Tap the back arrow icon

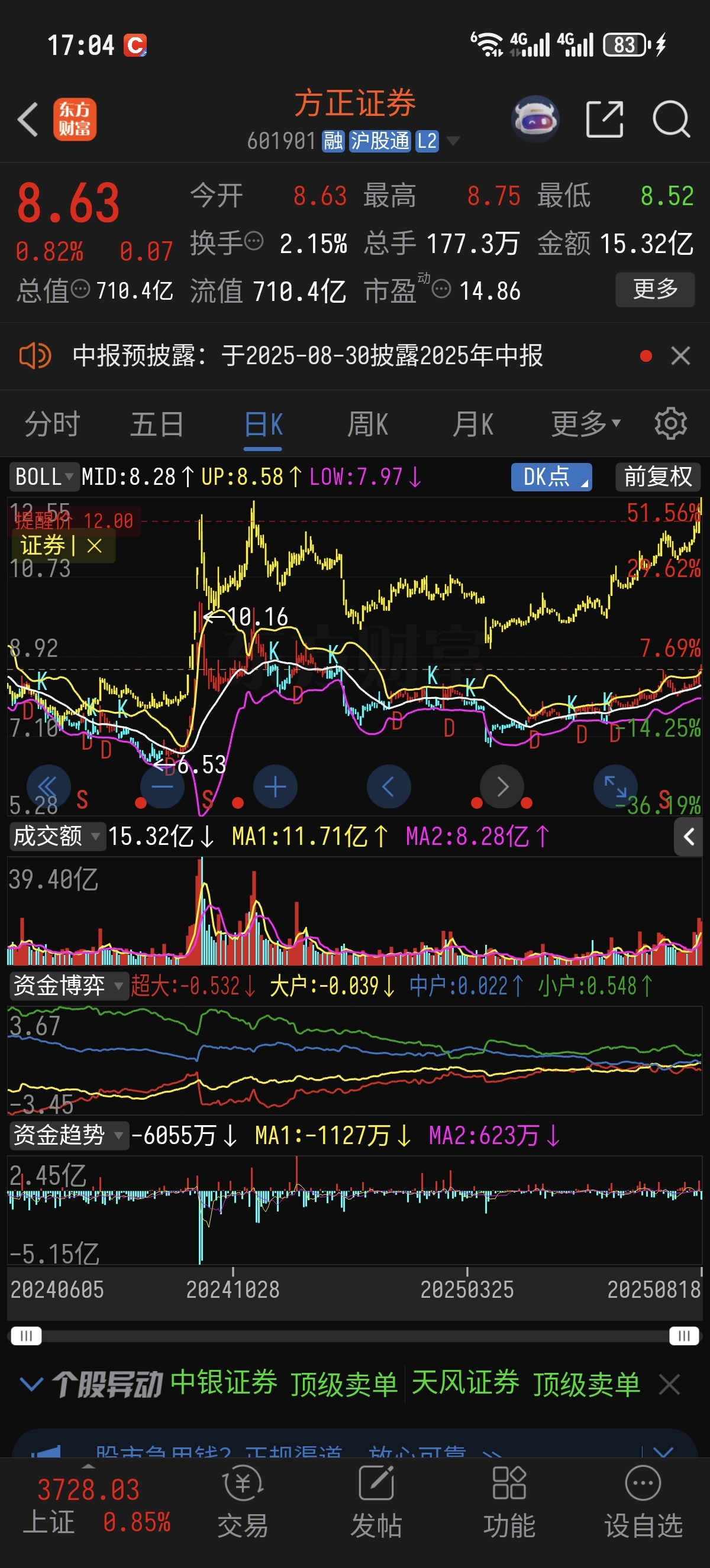(28, 119)
